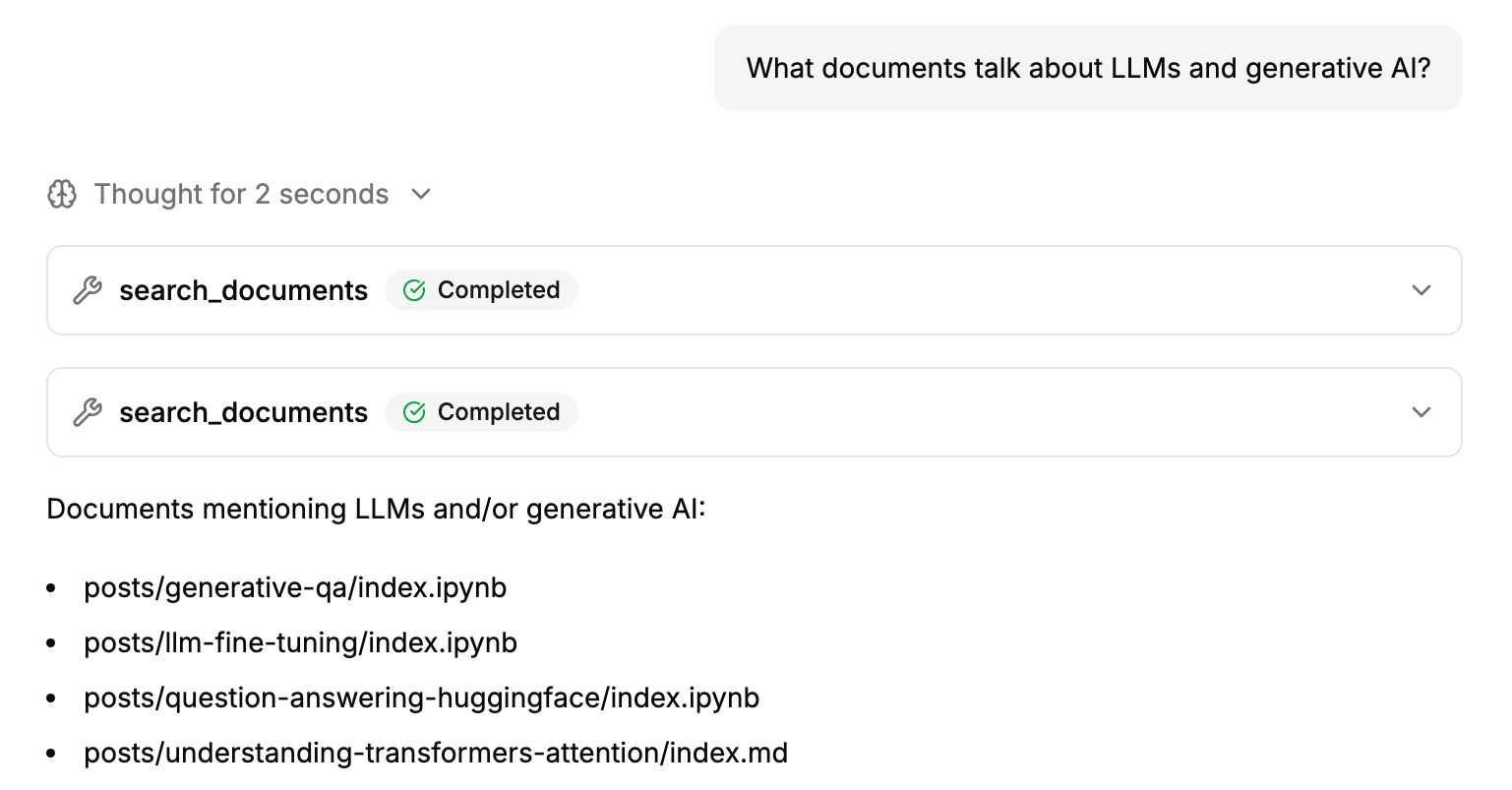Expand the 'Thought for 2 seconds' chevron
This screenshot has width=1512, height=790.
pos(421,195)
